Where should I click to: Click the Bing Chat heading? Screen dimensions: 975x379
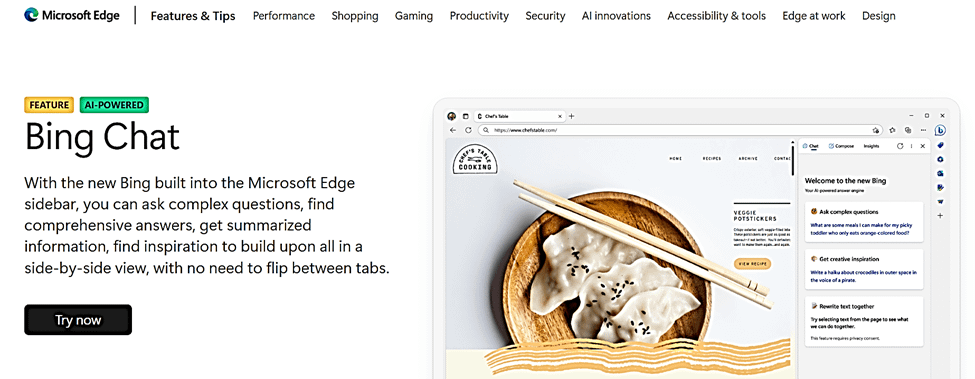pyautogui.click(x=102, y=136)
